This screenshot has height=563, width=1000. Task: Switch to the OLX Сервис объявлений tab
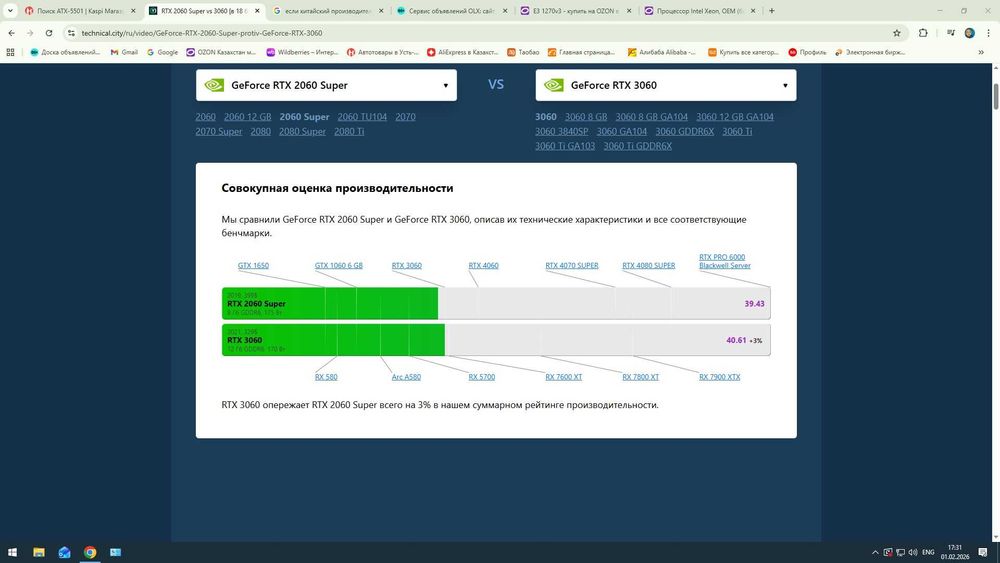click(452, 11)
